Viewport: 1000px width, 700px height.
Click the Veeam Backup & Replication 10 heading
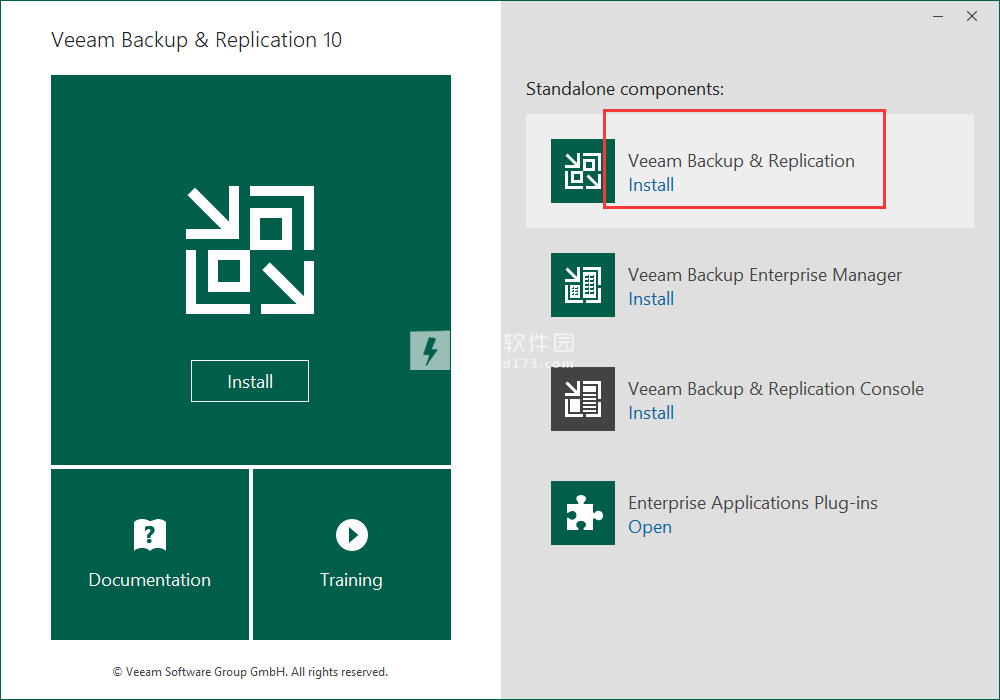(196, 40)
